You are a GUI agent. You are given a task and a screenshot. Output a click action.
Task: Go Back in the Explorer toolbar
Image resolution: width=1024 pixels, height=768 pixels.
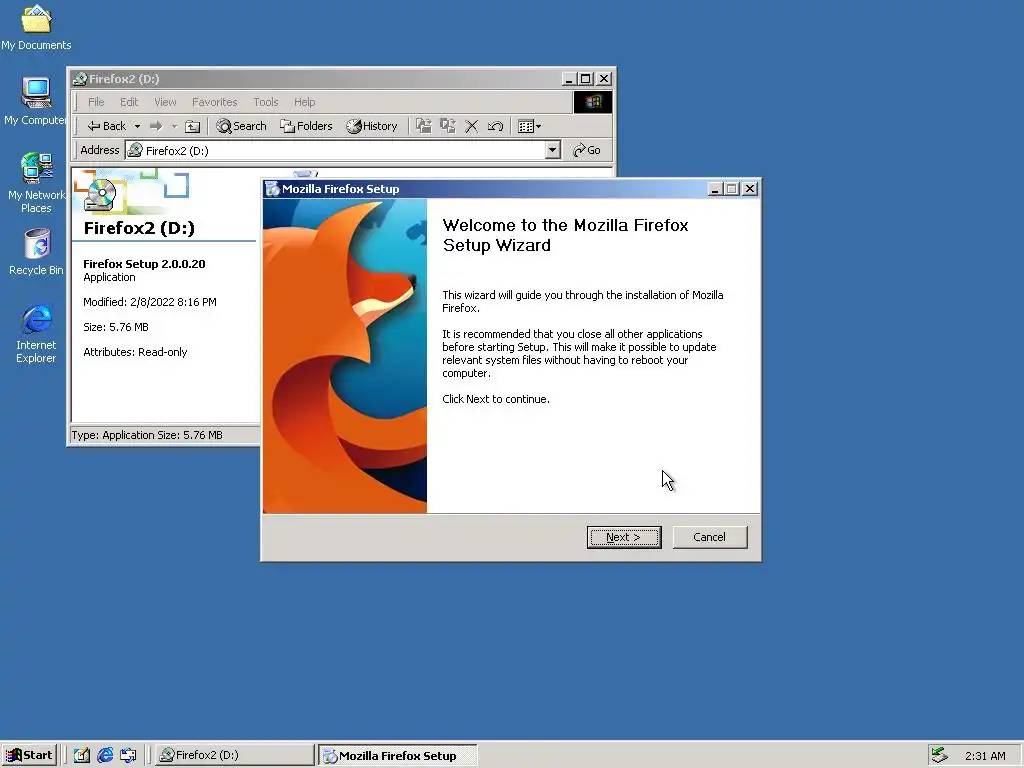107,126
